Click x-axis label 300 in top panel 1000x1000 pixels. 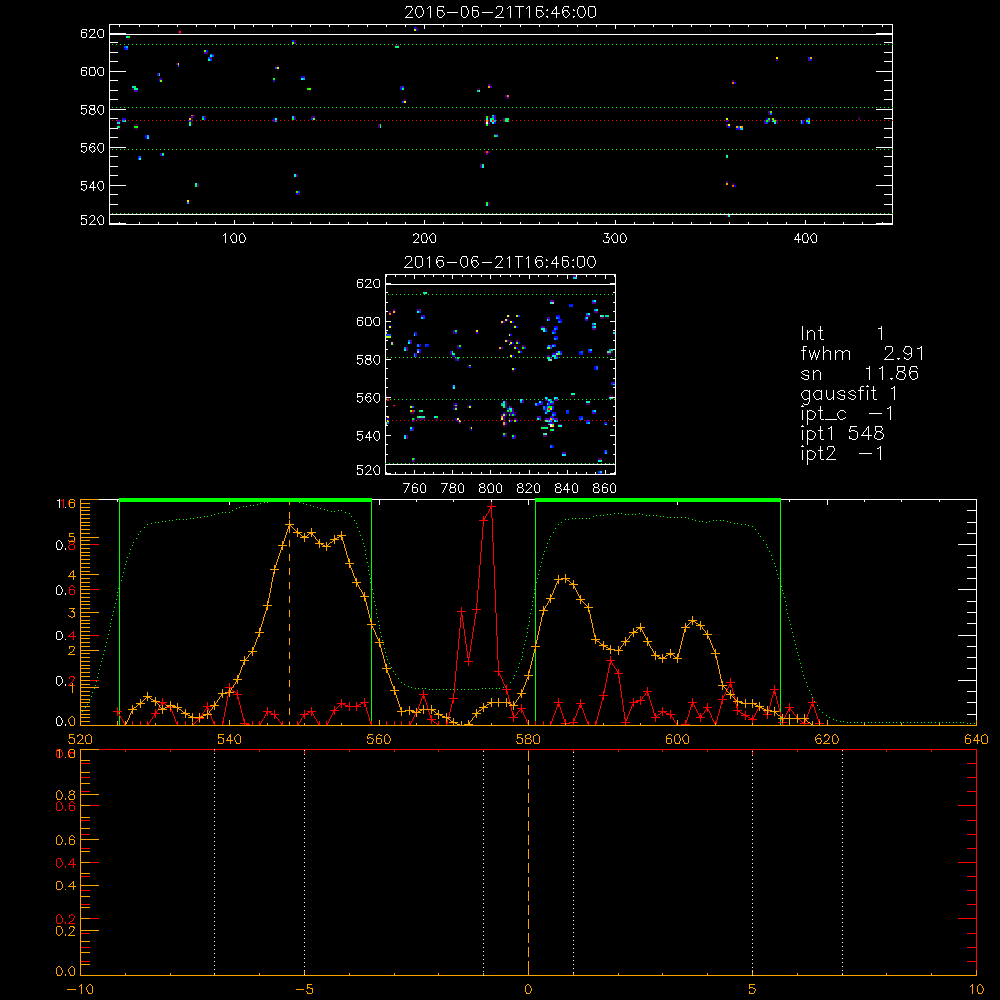[615, 238]
